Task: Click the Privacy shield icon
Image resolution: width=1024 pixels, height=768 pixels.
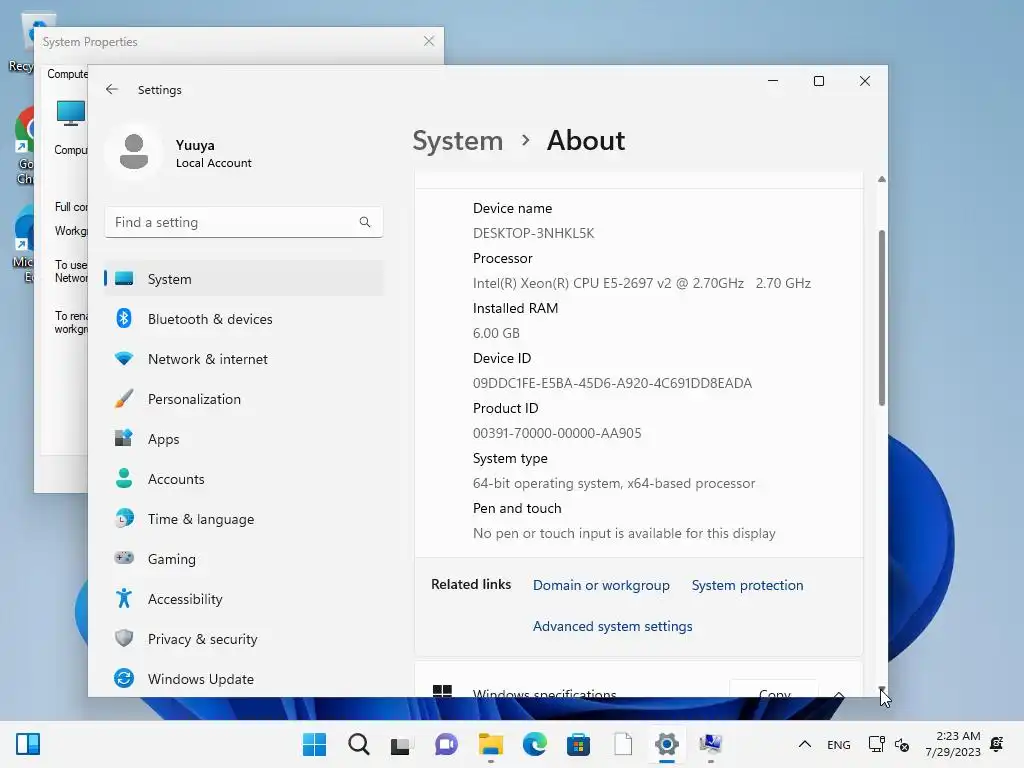Action: (124, 638)
